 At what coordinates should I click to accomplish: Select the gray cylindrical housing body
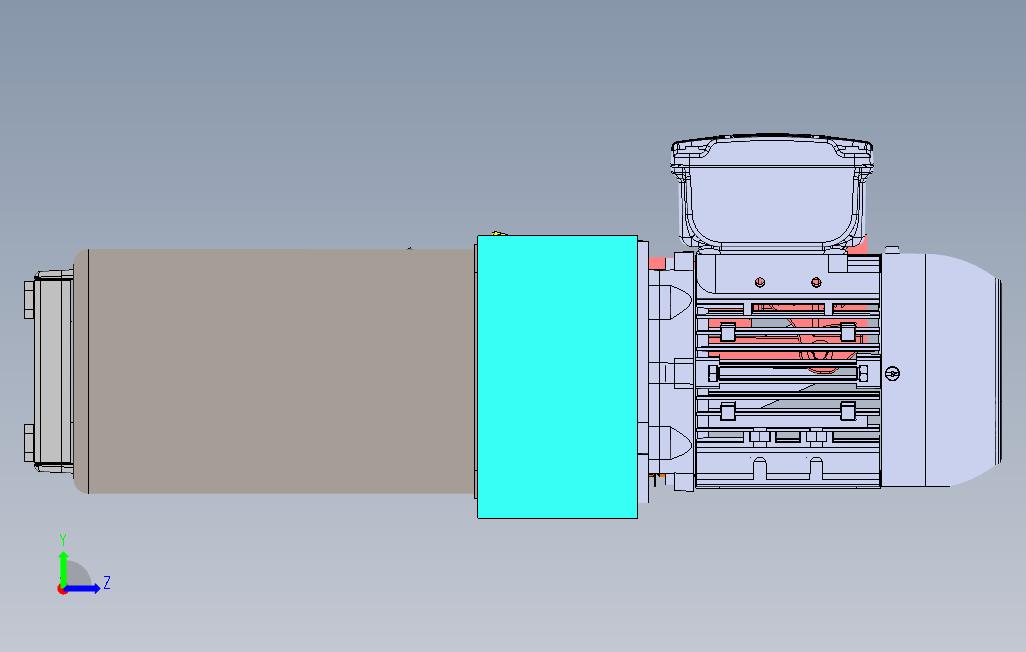[275, 371]
